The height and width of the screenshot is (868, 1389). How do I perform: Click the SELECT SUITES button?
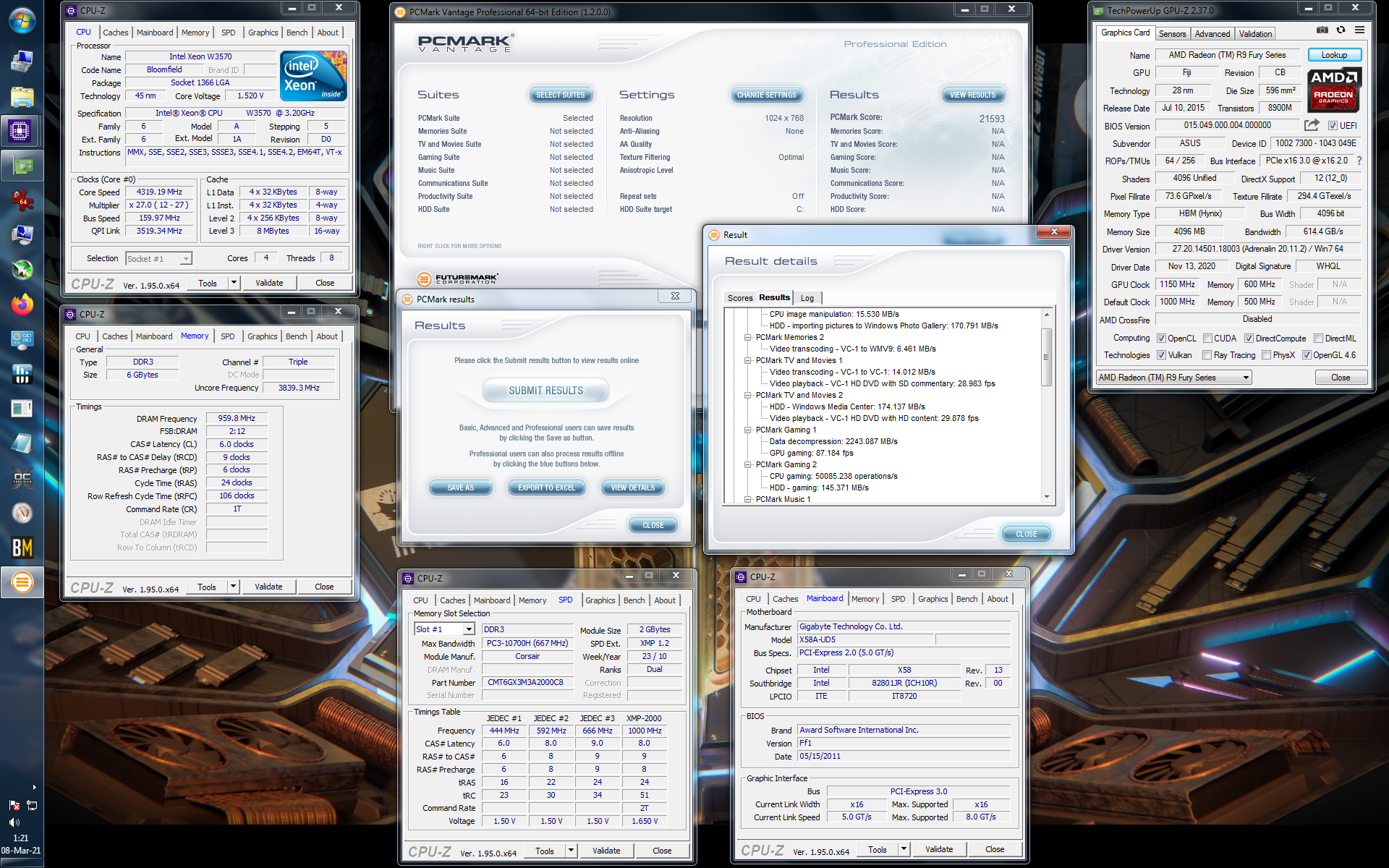click(561, 95)
